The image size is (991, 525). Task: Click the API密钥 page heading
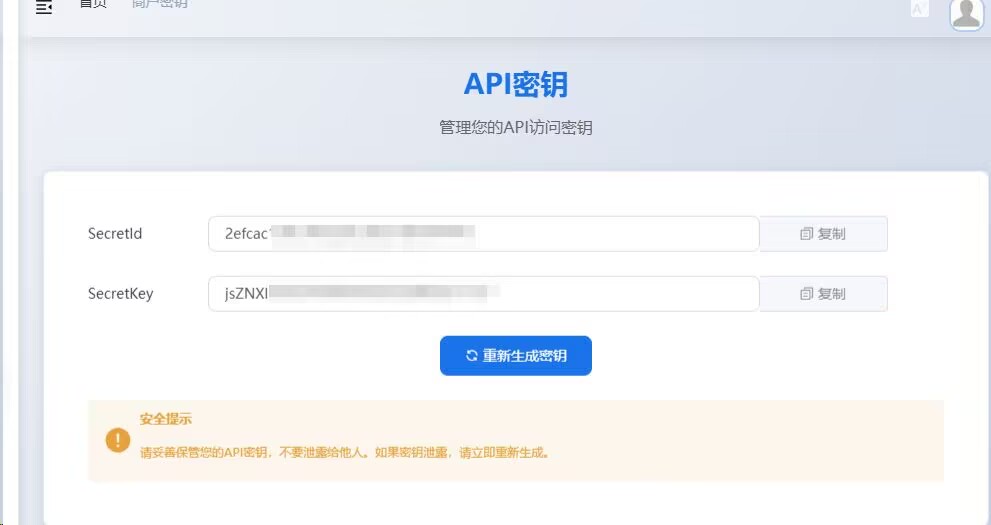pos(515,84)
